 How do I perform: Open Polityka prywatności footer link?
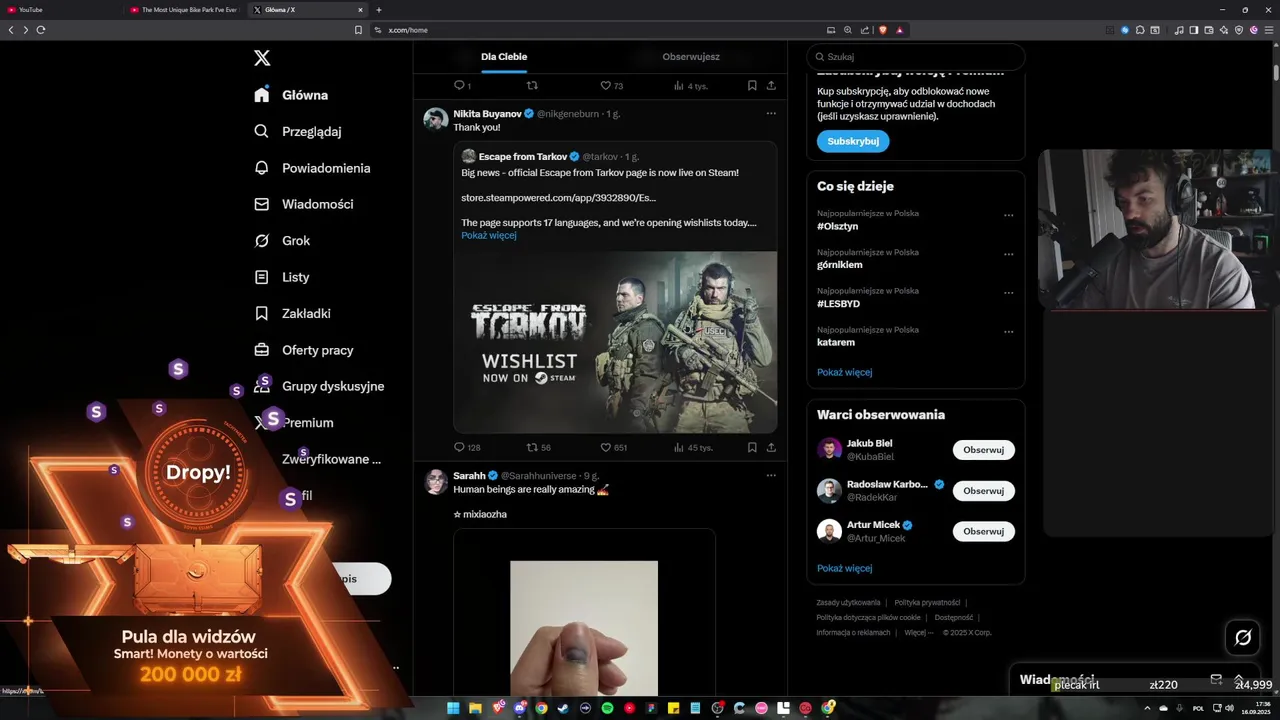[x=927, y=603]
